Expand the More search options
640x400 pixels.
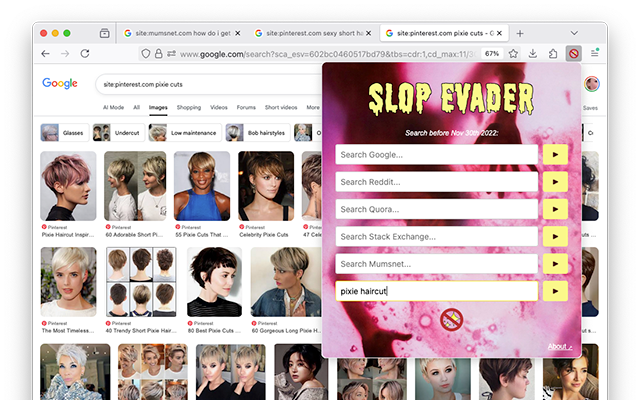313,107
